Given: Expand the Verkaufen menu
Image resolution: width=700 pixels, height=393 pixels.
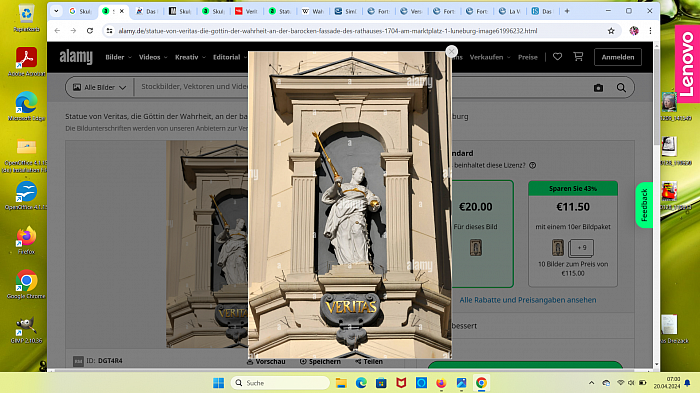Looking at the screenshot, I should click(x=490, y=57).
